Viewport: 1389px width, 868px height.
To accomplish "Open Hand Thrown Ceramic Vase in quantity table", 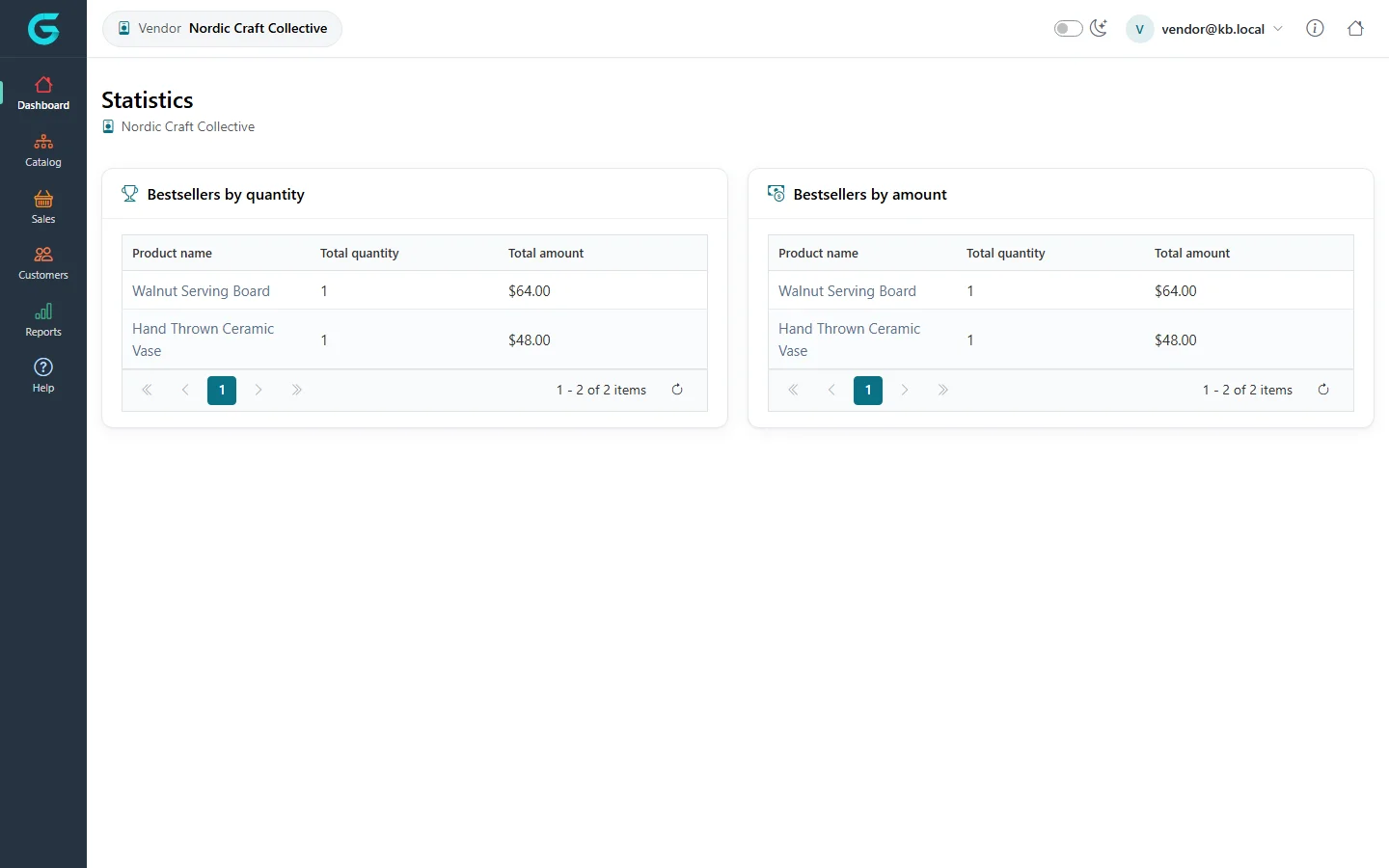I will tap(203, 339).
